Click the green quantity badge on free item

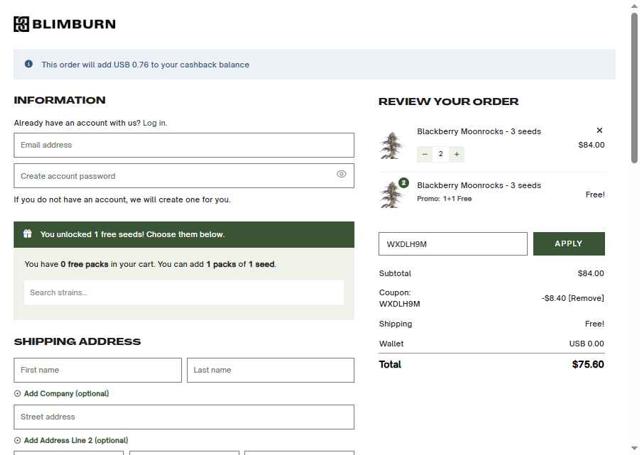coord(404,183)
